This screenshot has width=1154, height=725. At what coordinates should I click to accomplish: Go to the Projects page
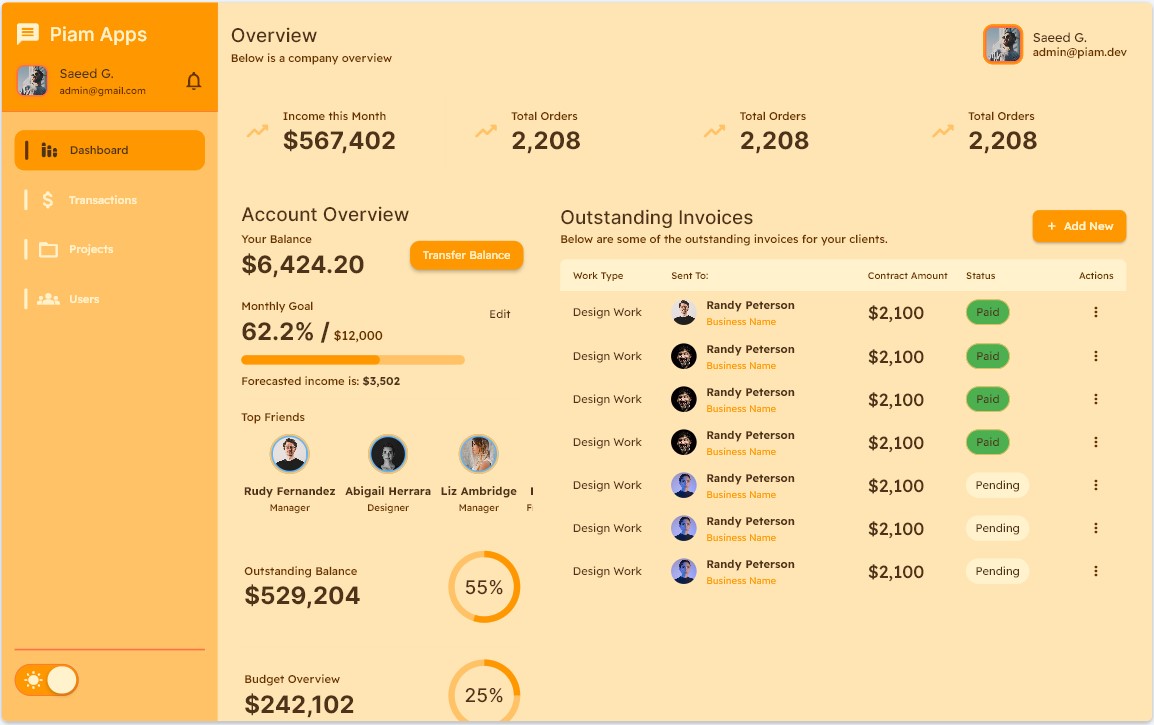(x=91, y=250)
